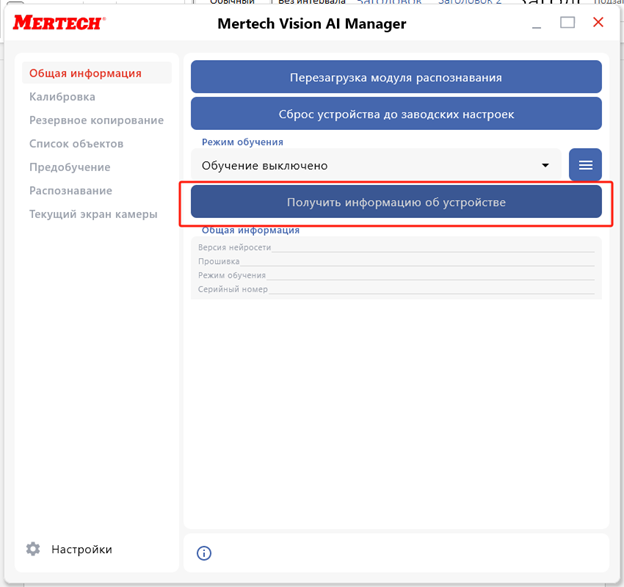Screen dimensions: 624x587
Task: Click "Mertech Vision AI Manager" window title
Action: pos(312,23)
